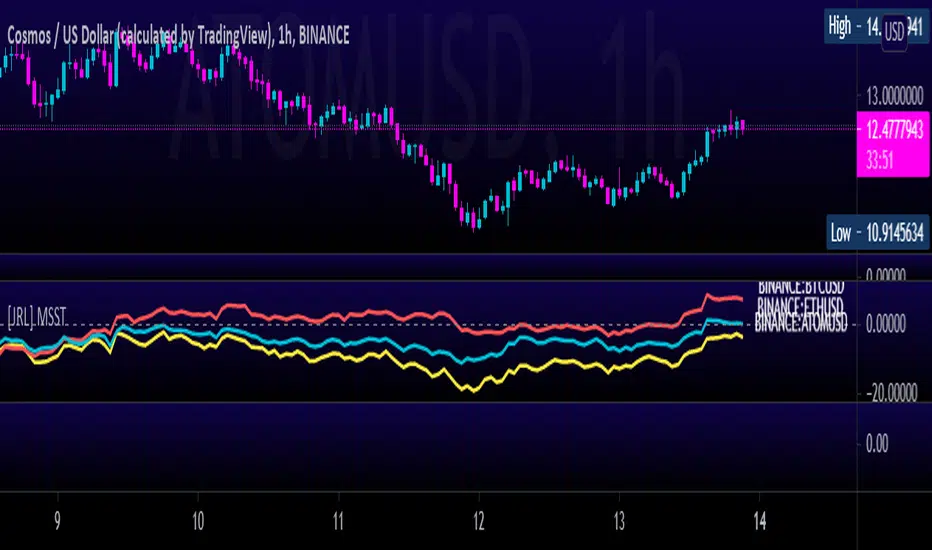This screenshot has height=550, width=932.
Task: Click the USD currency button
Action: click(x=894, y=32)
